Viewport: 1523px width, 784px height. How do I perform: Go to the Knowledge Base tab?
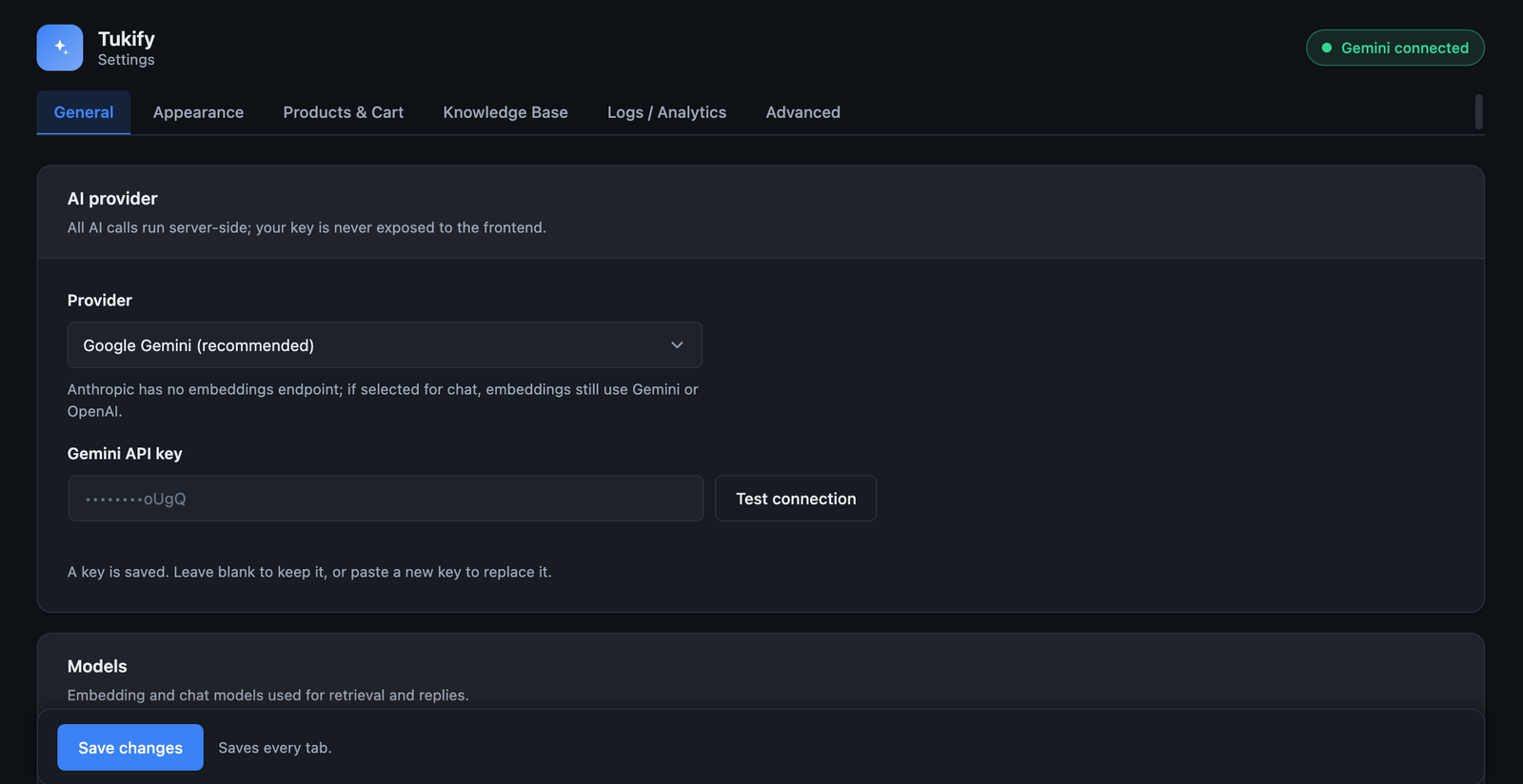505,112
